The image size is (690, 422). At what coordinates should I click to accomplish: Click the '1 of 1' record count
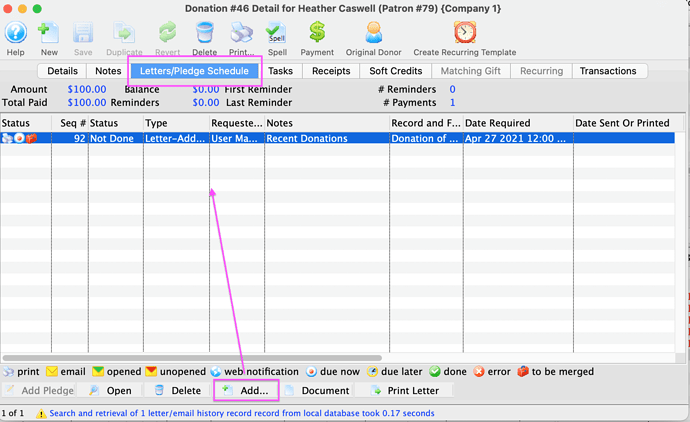[13, 413]
